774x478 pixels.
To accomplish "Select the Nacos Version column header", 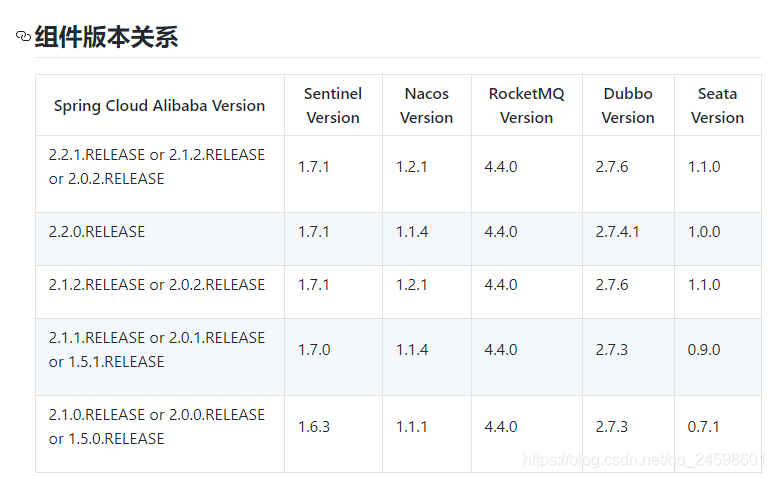I will point(426,105).
